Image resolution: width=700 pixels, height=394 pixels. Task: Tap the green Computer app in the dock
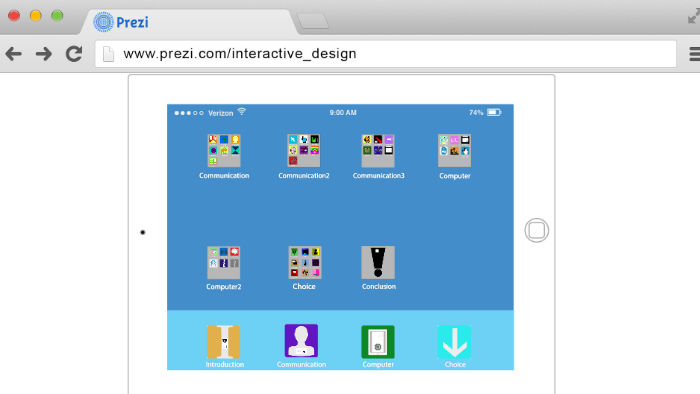(x=378, y=342)
